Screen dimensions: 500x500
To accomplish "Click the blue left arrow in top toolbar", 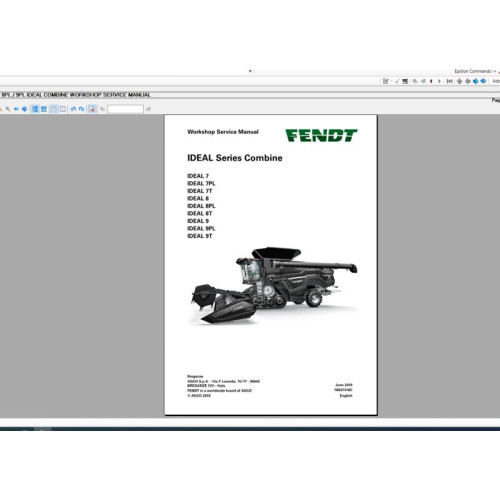I will click(x=476, y=81).
